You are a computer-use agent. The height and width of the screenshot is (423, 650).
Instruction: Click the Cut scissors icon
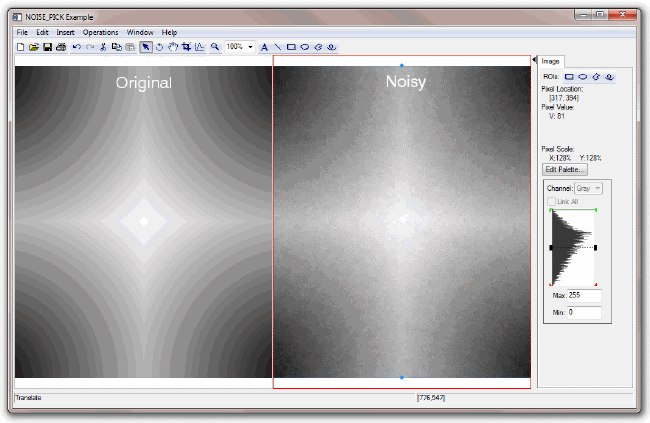(x=103, y=47)
